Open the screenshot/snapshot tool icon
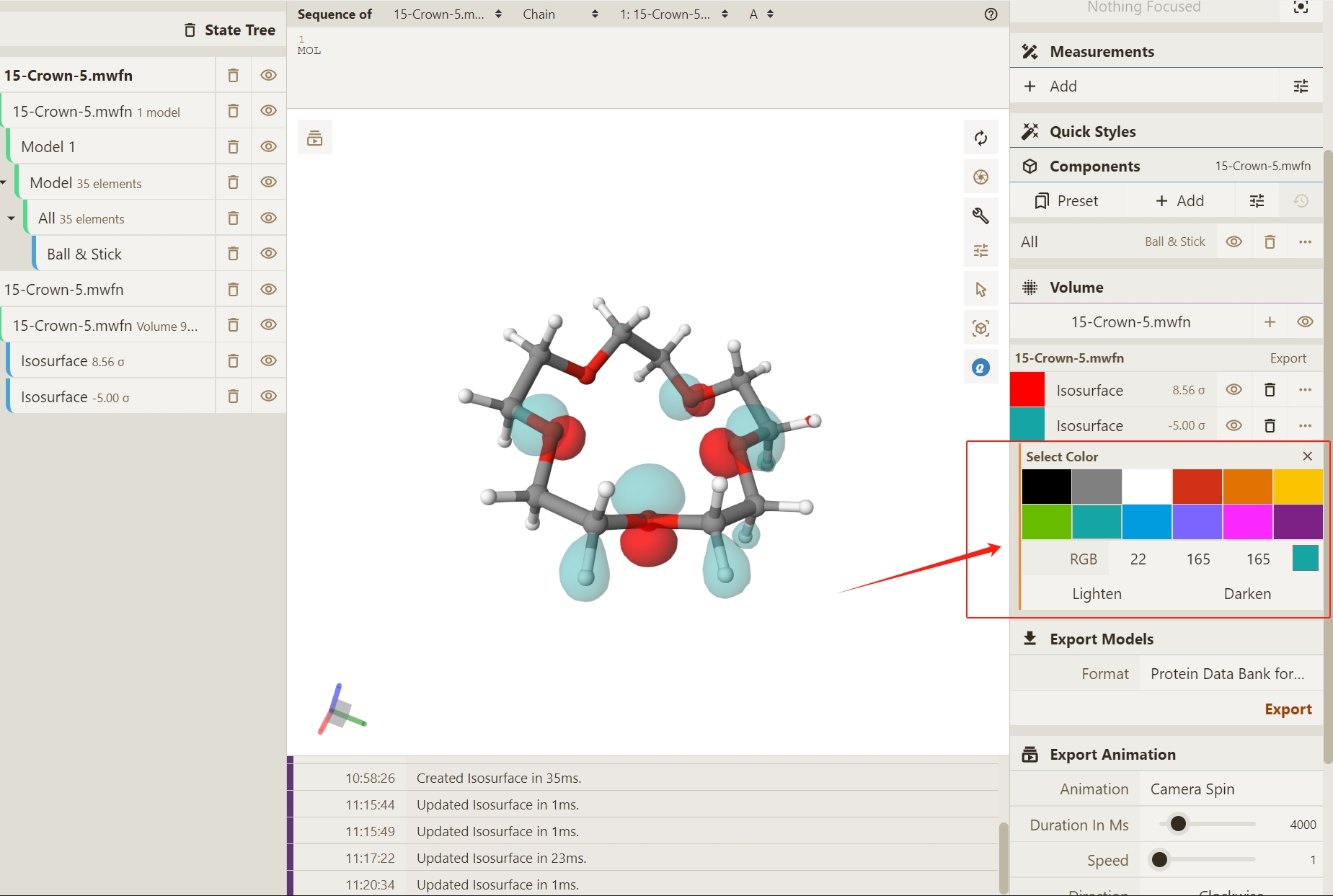 [980, 177]
